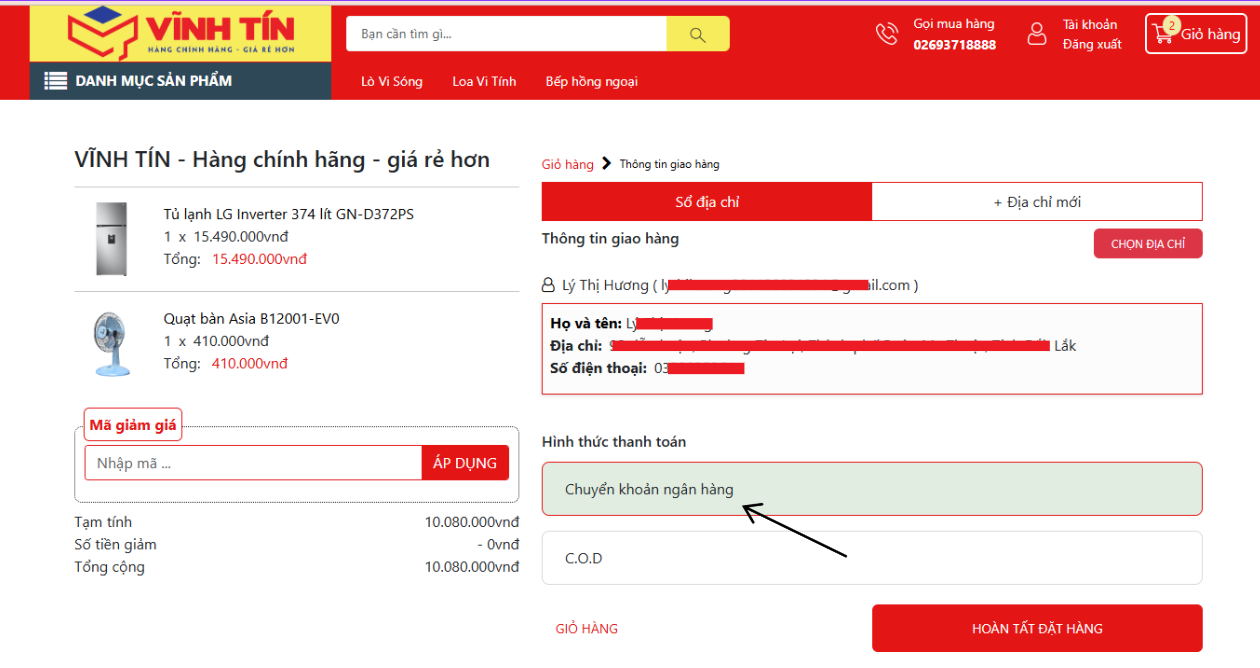Click the Tổng cộng total amount
1260x668 pixels.
pyautogui.click(x=472, y=567)
